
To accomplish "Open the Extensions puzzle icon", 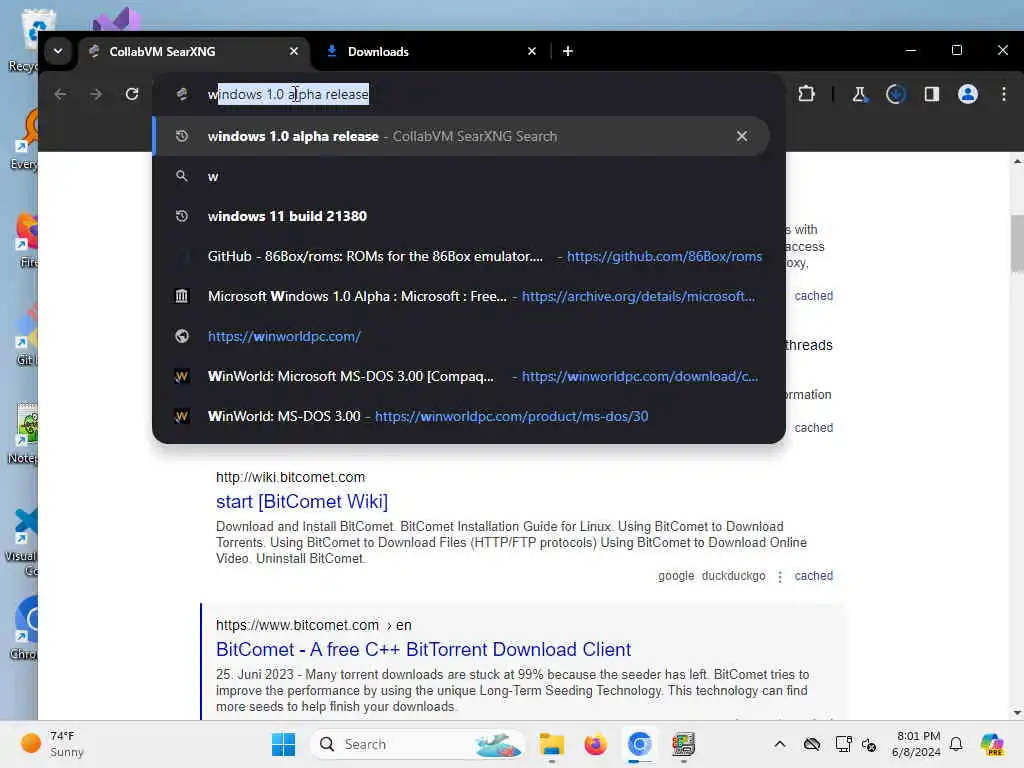I will coord(807,94).
